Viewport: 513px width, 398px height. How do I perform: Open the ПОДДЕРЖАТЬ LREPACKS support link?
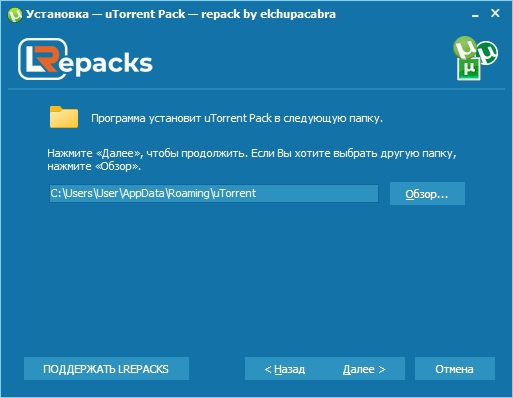[x=106, y=369]
